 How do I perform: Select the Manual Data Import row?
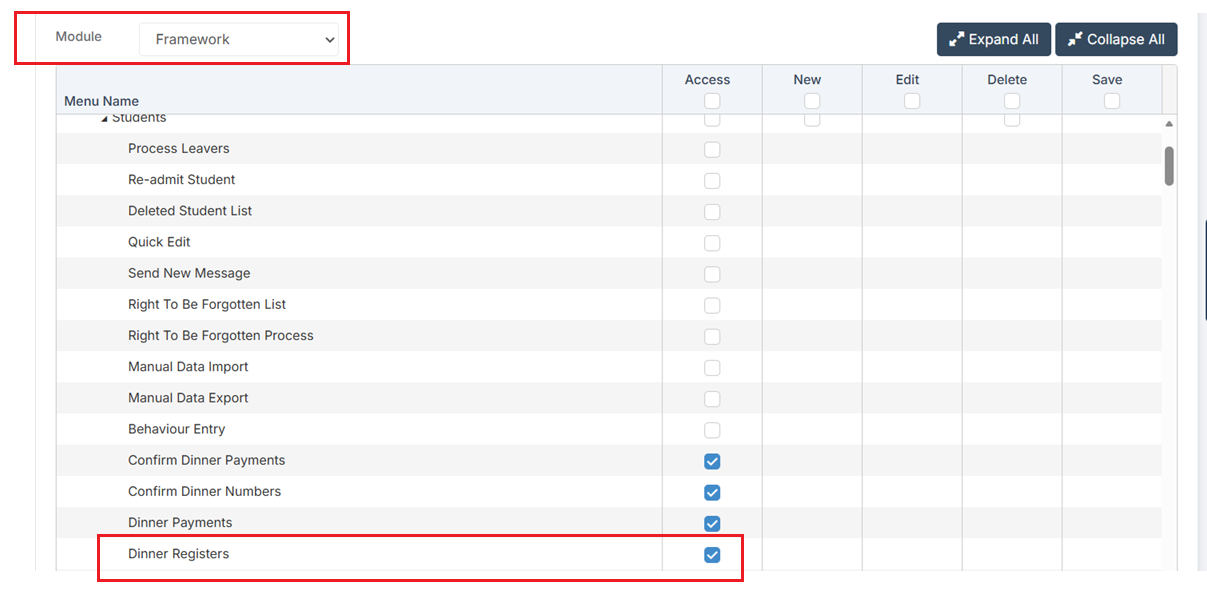188,367
